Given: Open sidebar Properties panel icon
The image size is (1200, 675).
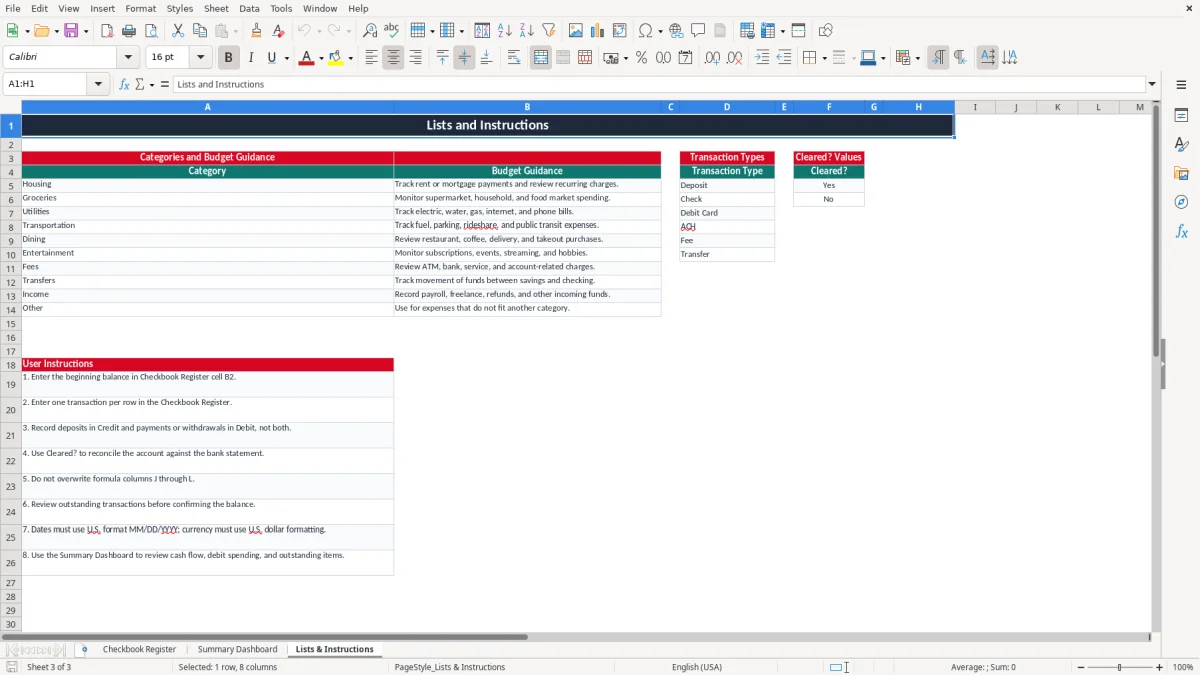Looking at the screenshot, I should 1181,116.
